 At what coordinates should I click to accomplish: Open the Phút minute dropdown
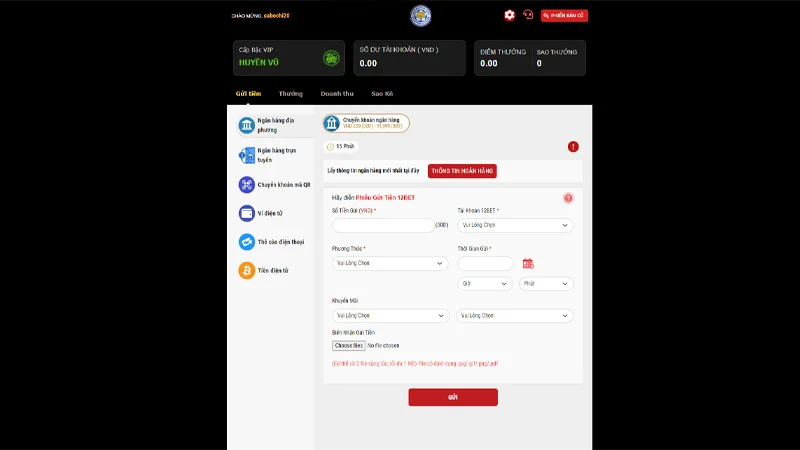pos(546,284)
